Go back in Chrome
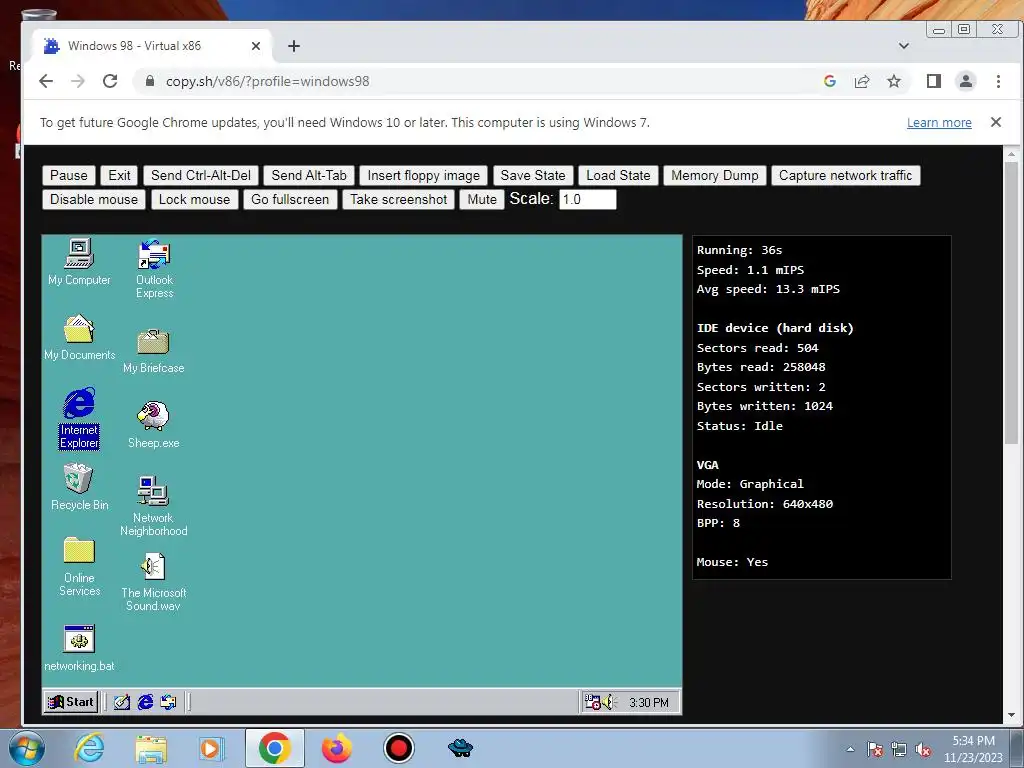This screenshot has width=1024, height=768. (x=46, y=81)
